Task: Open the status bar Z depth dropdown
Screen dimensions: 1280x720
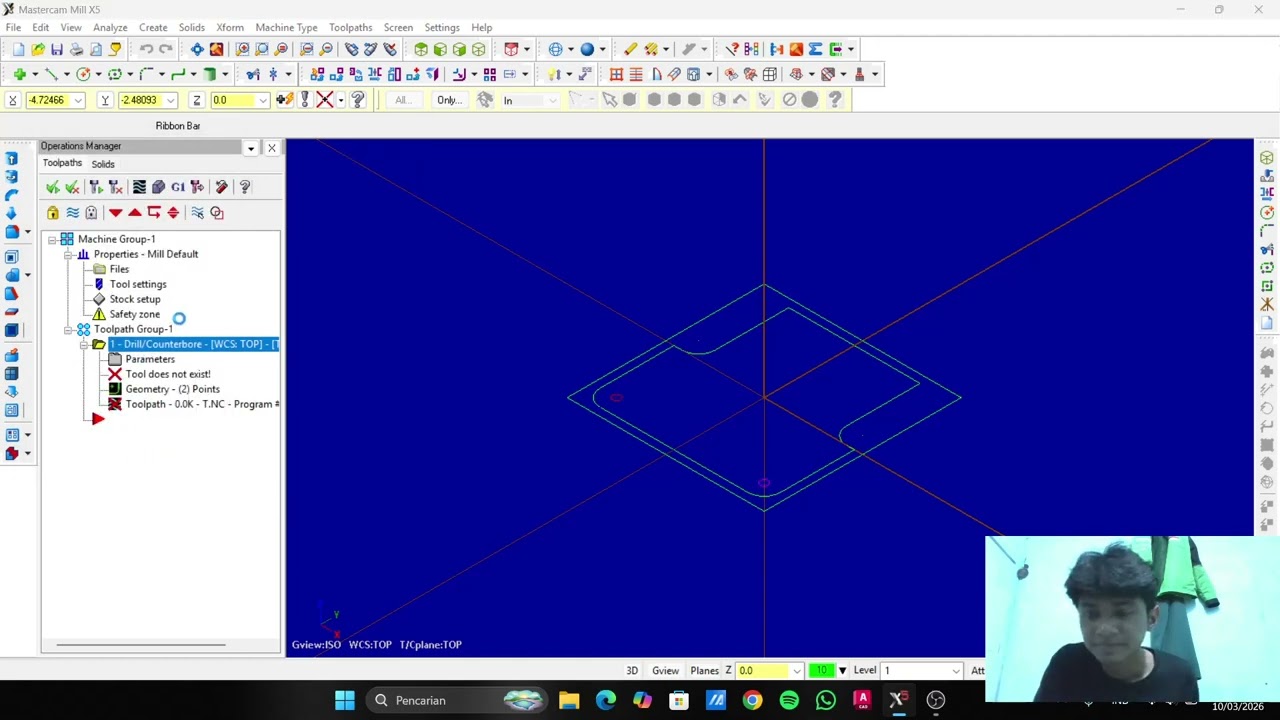Action: [796, 671]
